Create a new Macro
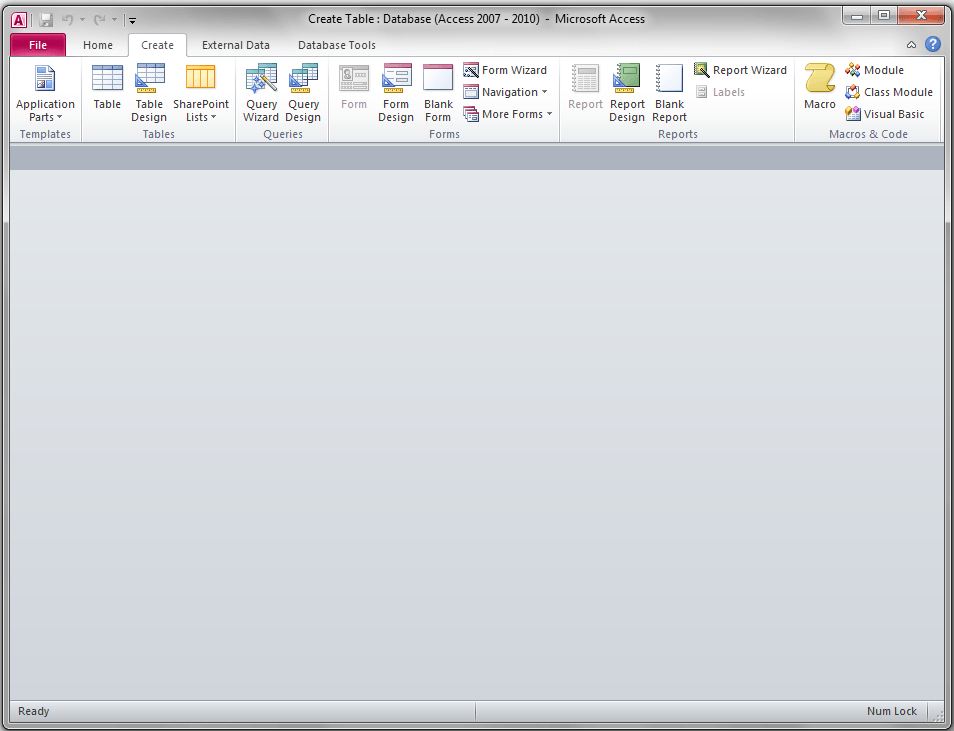 click(820, 88)
